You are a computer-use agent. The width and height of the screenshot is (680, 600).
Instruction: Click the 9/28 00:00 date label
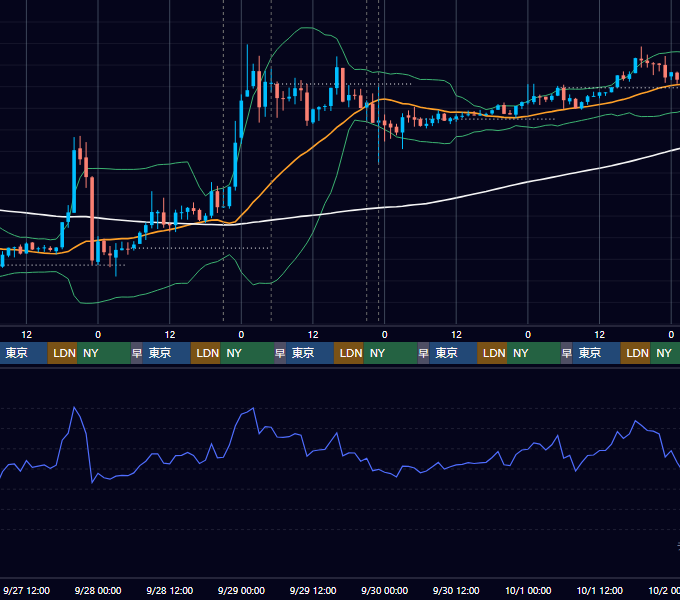(x=98, y=590)
